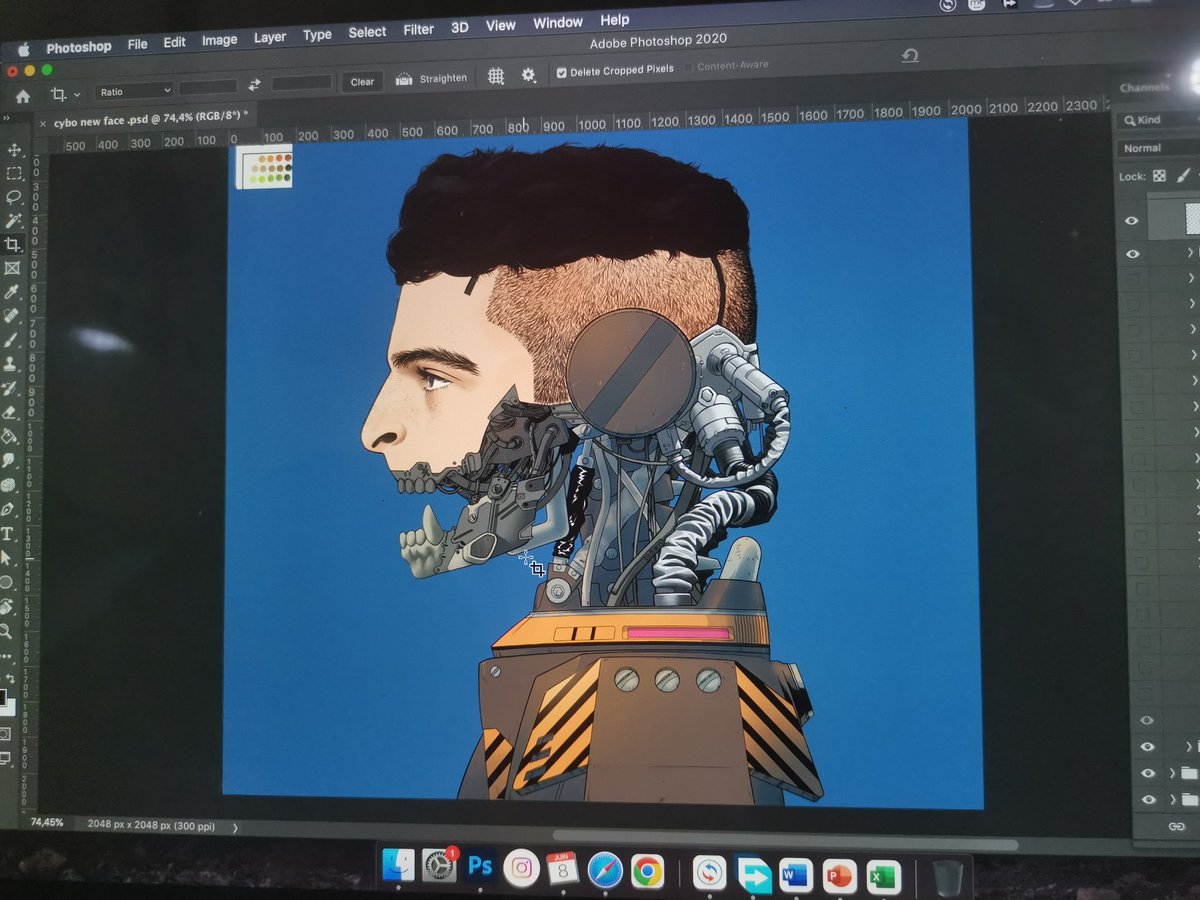This screenshot has height=900, width=1200.
Task: Click the foreground color swatch
Action: (3, 696)
